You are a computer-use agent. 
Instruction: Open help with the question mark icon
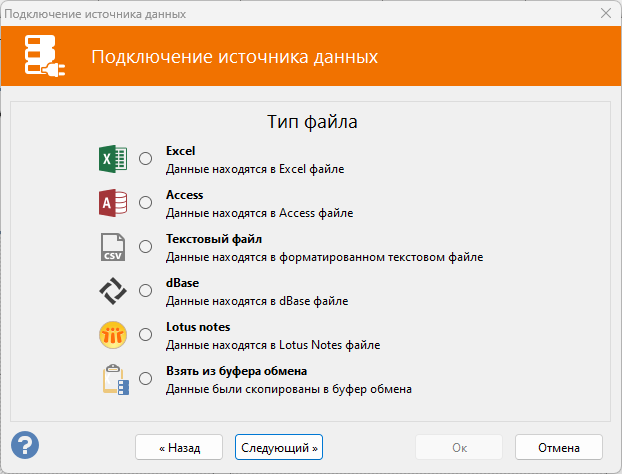(x=25, y=443)
